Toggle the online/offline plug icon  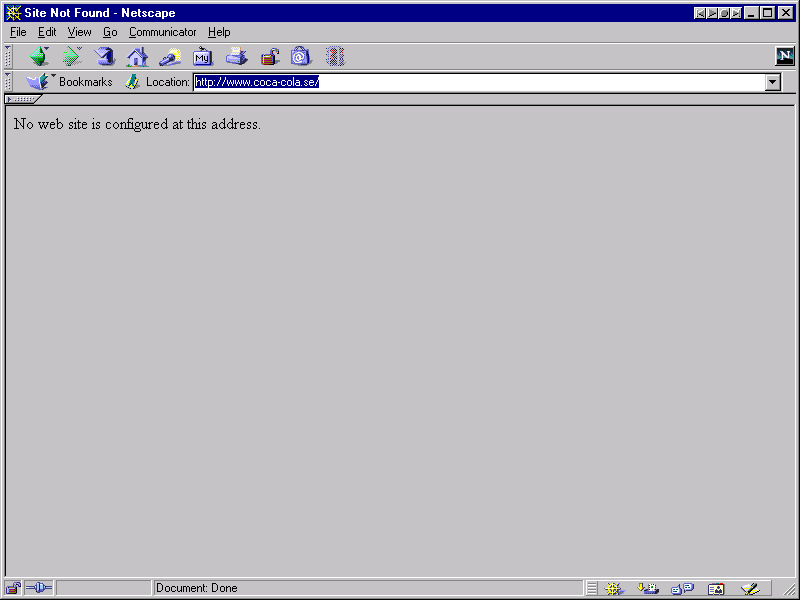39,588
